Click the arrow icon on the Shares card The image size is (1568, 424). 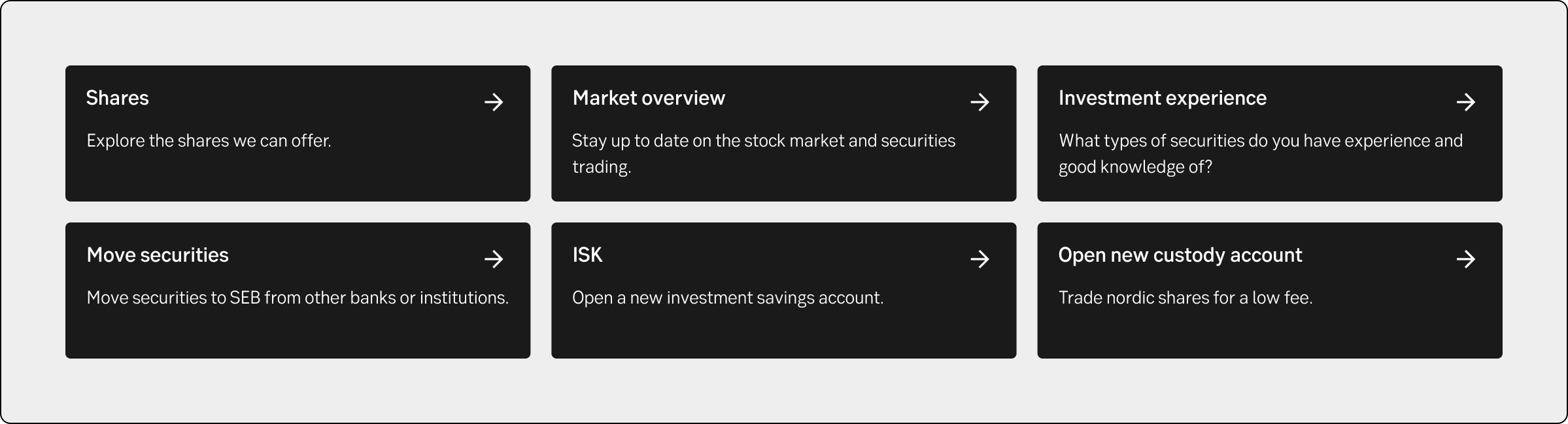(x=494, y=102)
